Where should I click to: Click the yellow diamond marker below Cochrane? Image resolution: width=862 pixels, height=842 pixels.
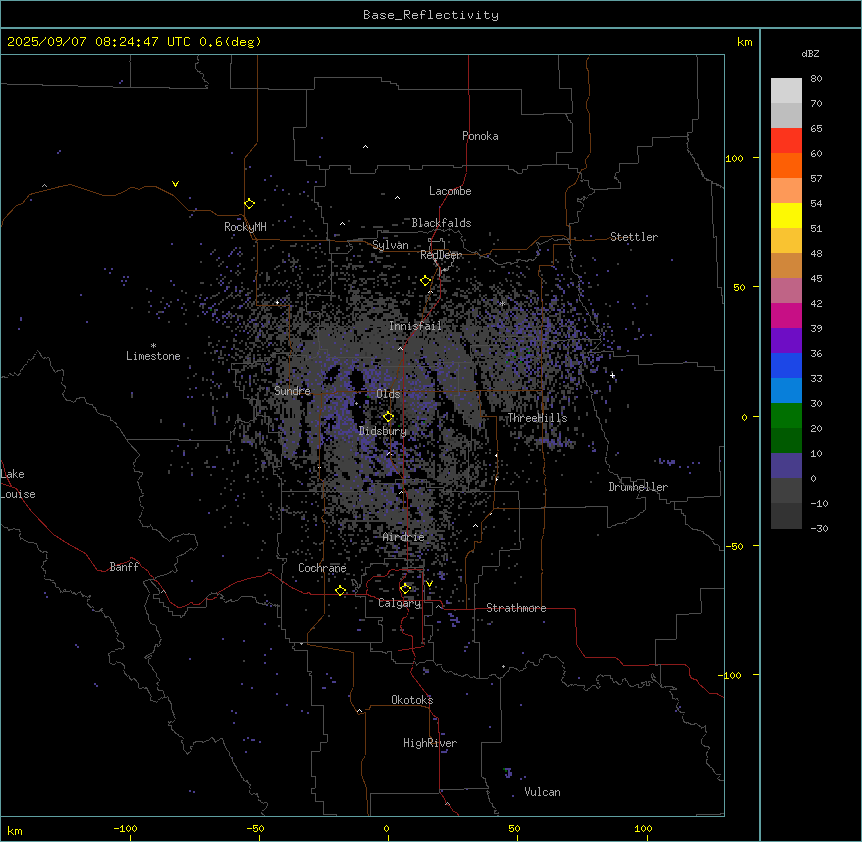(340, 590)
